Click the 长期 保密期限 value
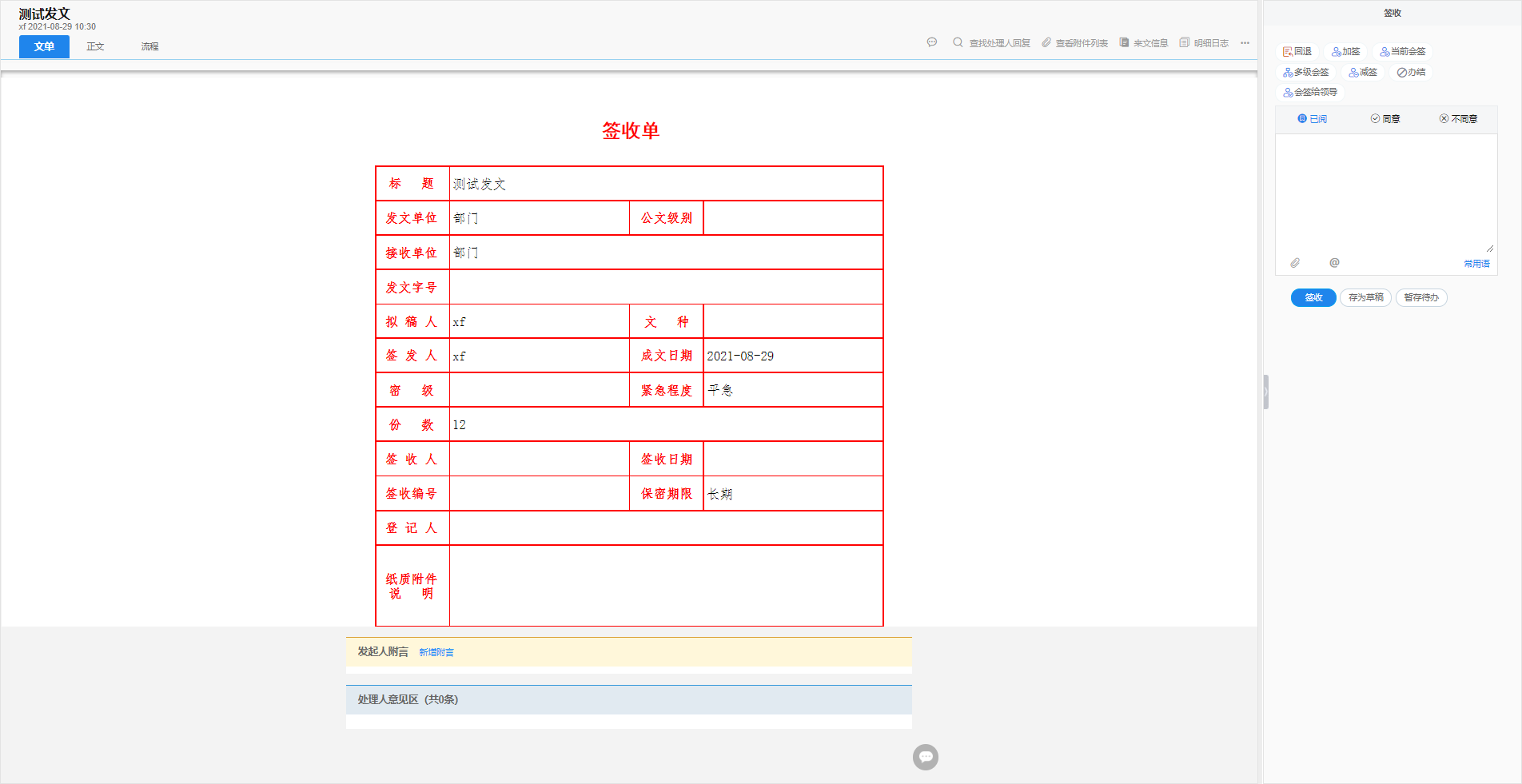Image resolution: width=1522 pixels, height=784 pixels. 720,495
